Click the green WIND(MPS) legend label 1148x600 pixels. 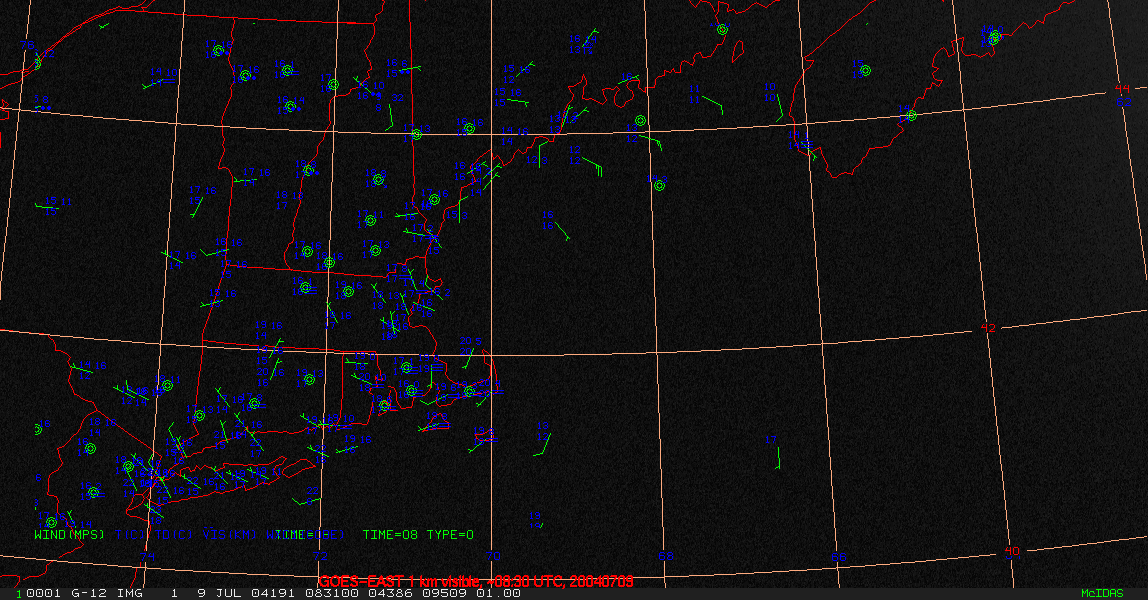(70, 535)
